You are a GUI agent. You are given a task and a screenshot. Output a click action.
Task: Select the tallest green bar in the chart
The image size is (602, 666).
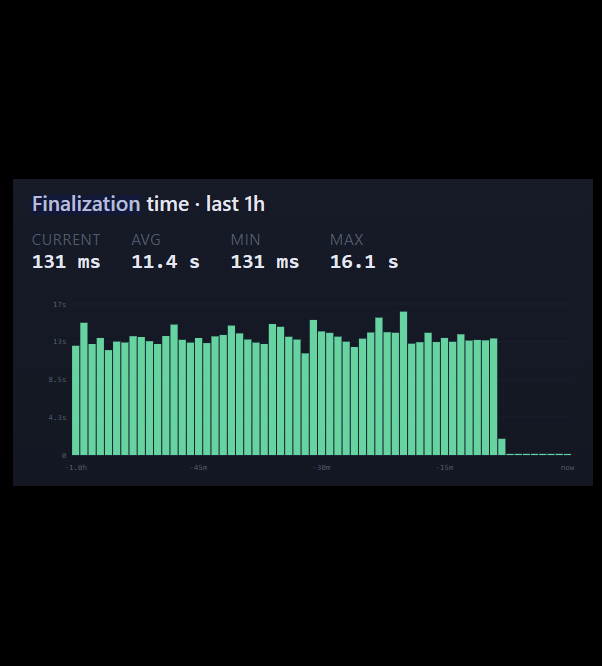click(x=404, y=384)
